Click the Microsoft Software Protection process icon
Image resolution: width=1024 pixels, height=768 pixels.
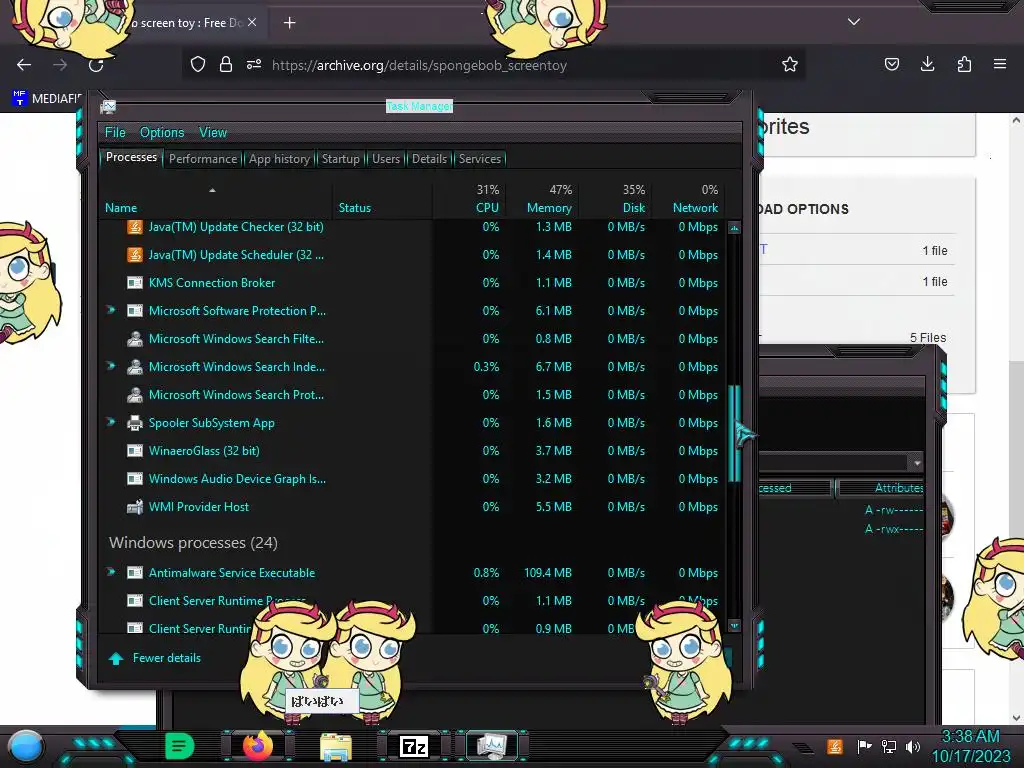coord(135,311)
